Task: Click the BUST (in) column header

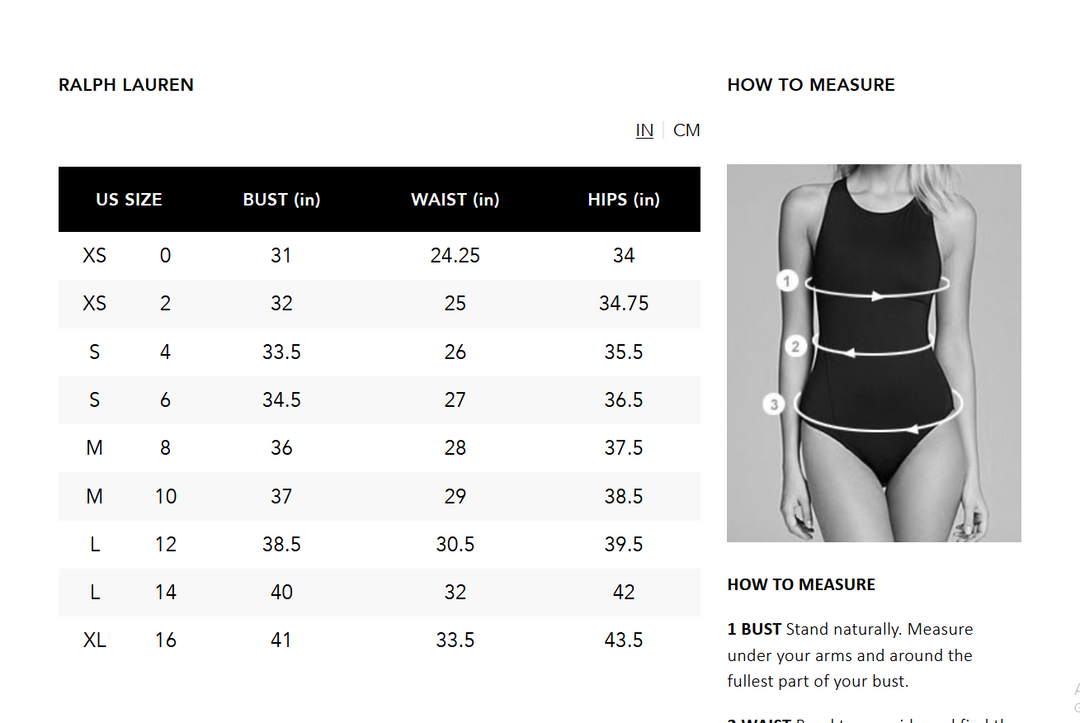Action: [281, 199]
